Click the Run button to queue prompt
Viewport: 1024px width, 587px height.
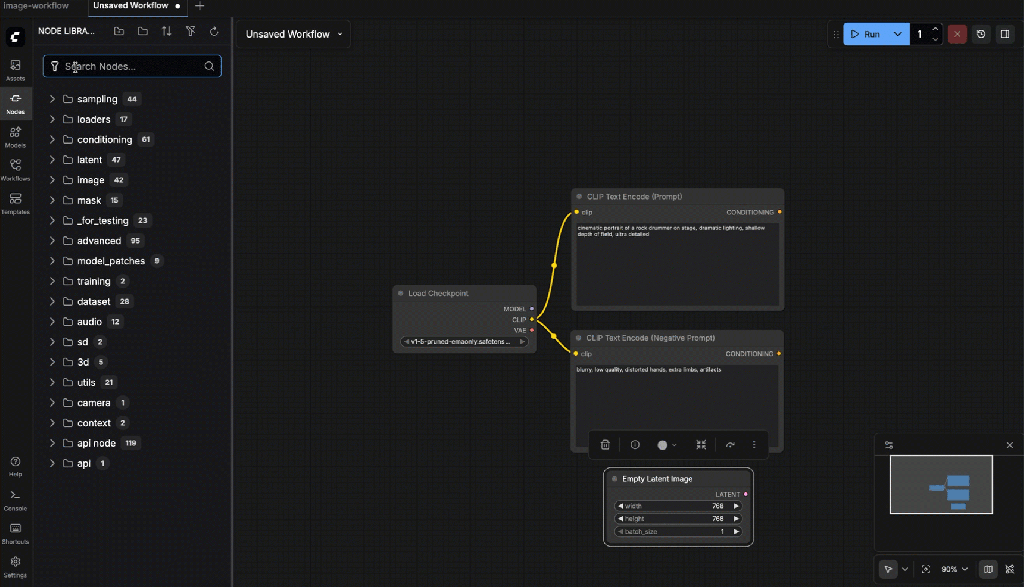[865, 34]
